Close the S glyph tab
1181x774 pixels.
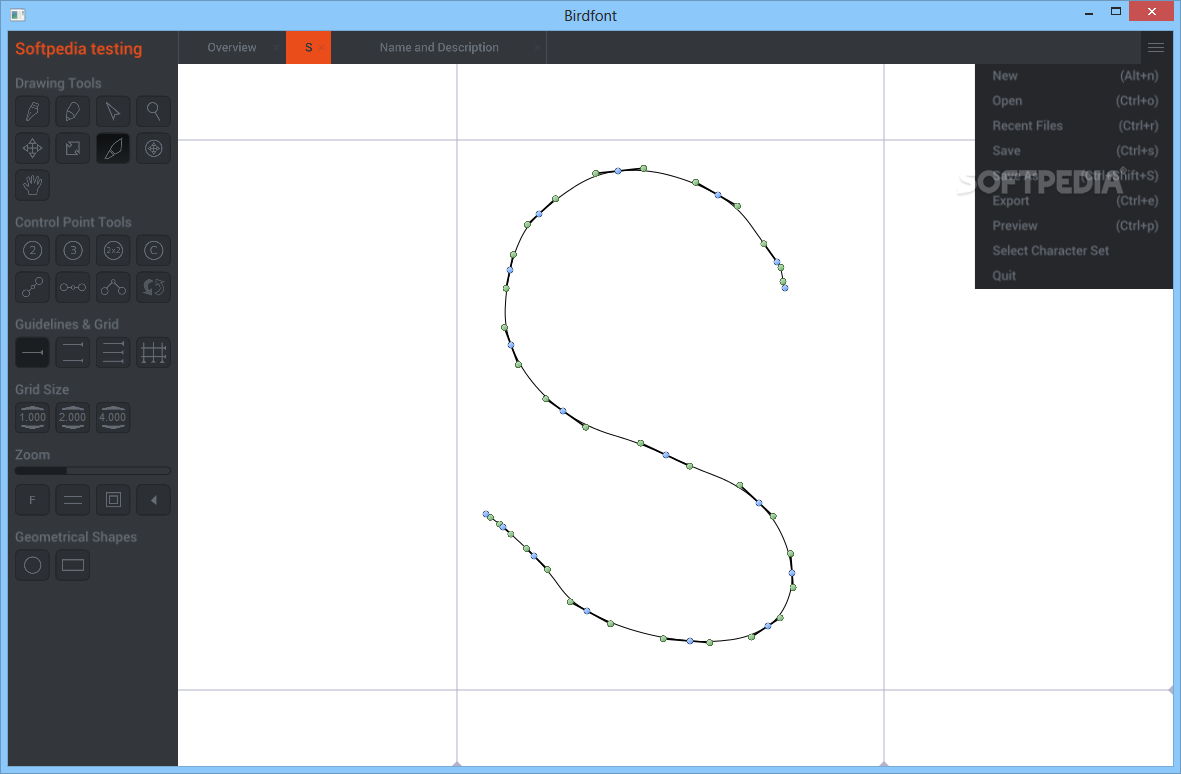(x=322, y=48)
